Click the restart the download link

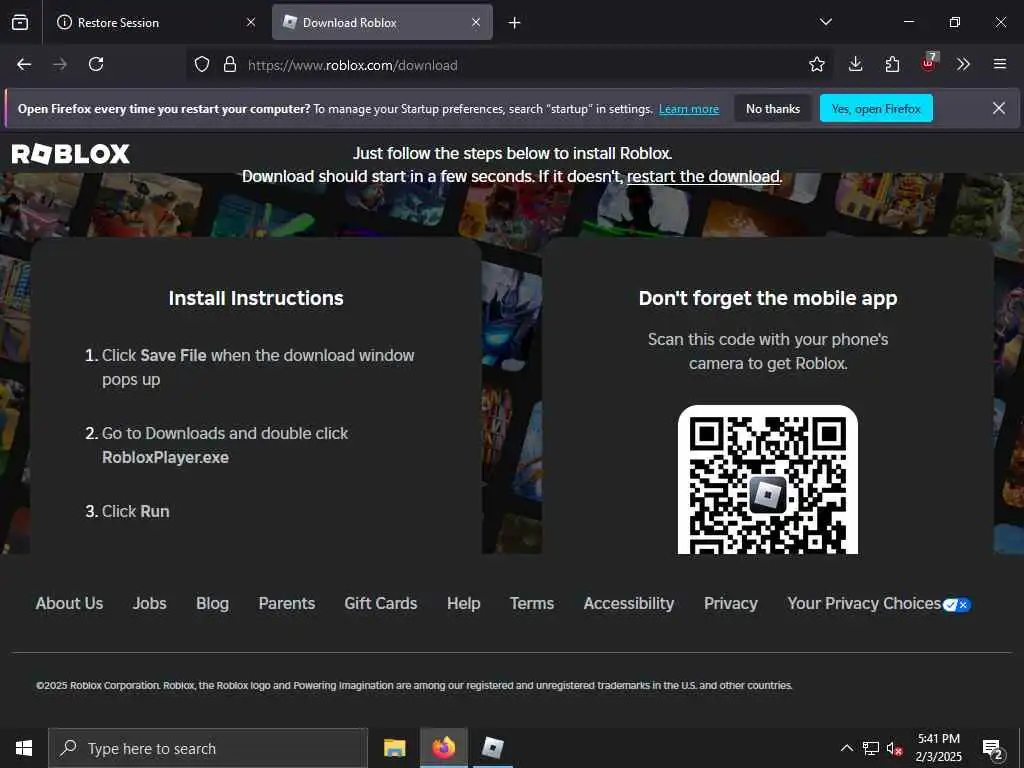coord(703,176)
